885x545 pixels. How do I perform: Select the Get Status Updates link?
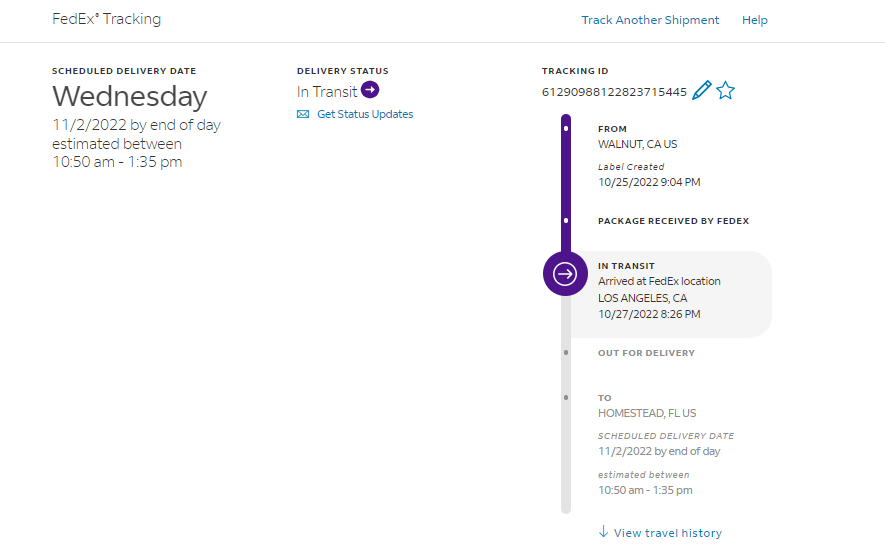[365, 114]
